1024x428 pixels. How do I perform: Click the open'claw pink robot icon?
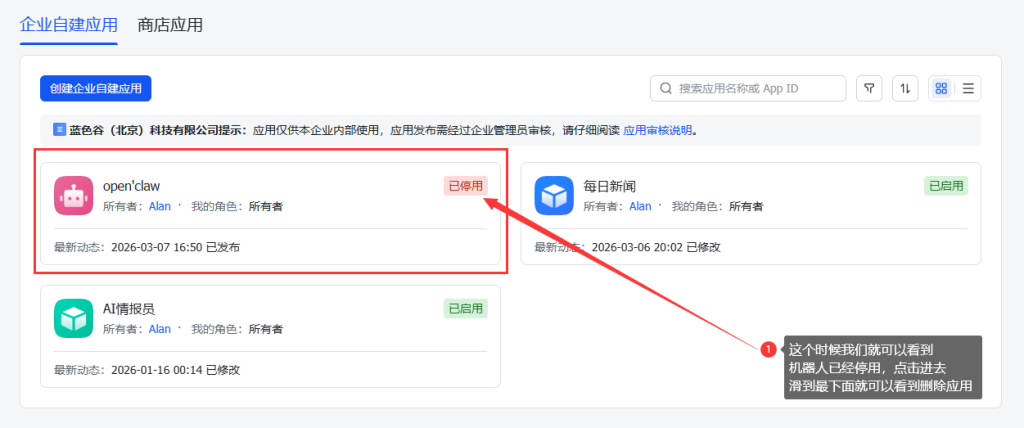(73, 195)
